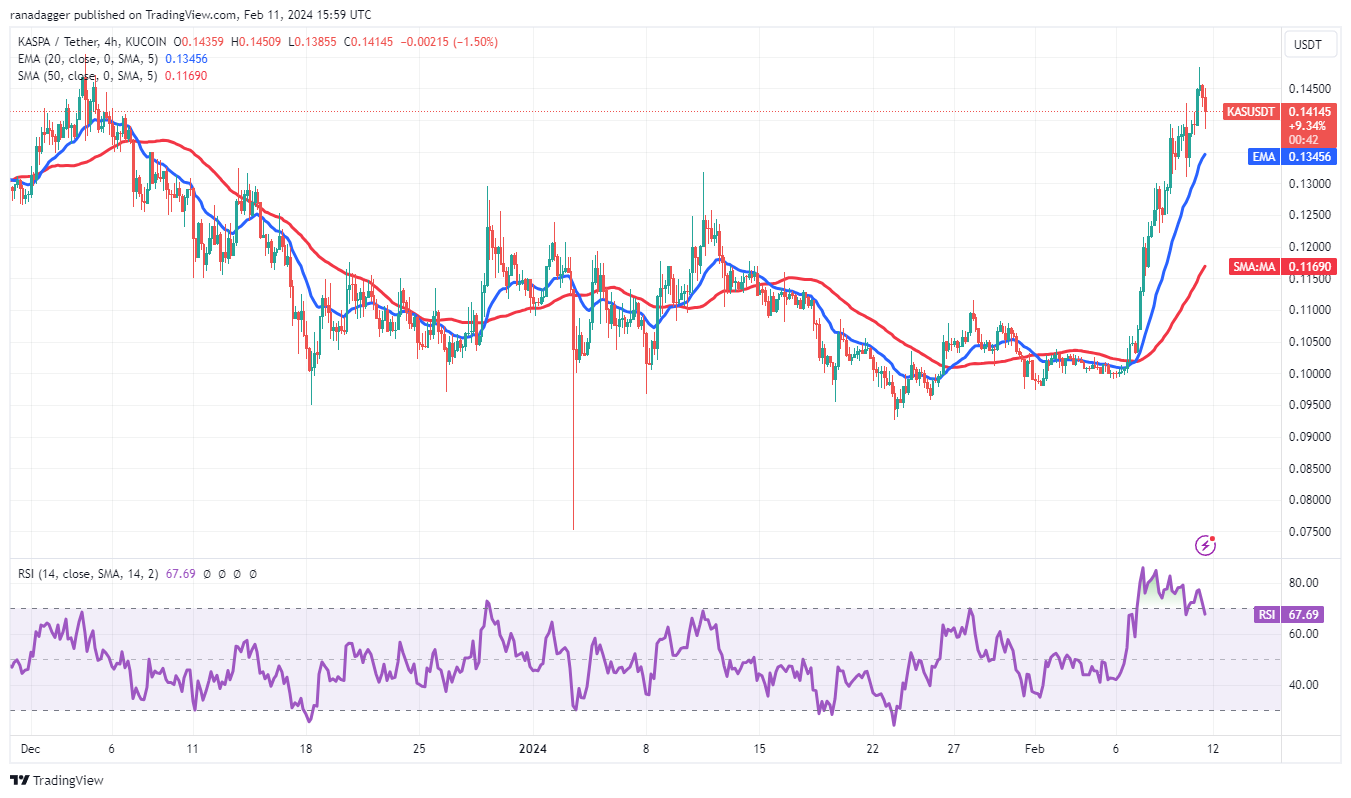Click the 2024 label on time axis
Viewport: 1351px width, 798px height.
(533, 748)
